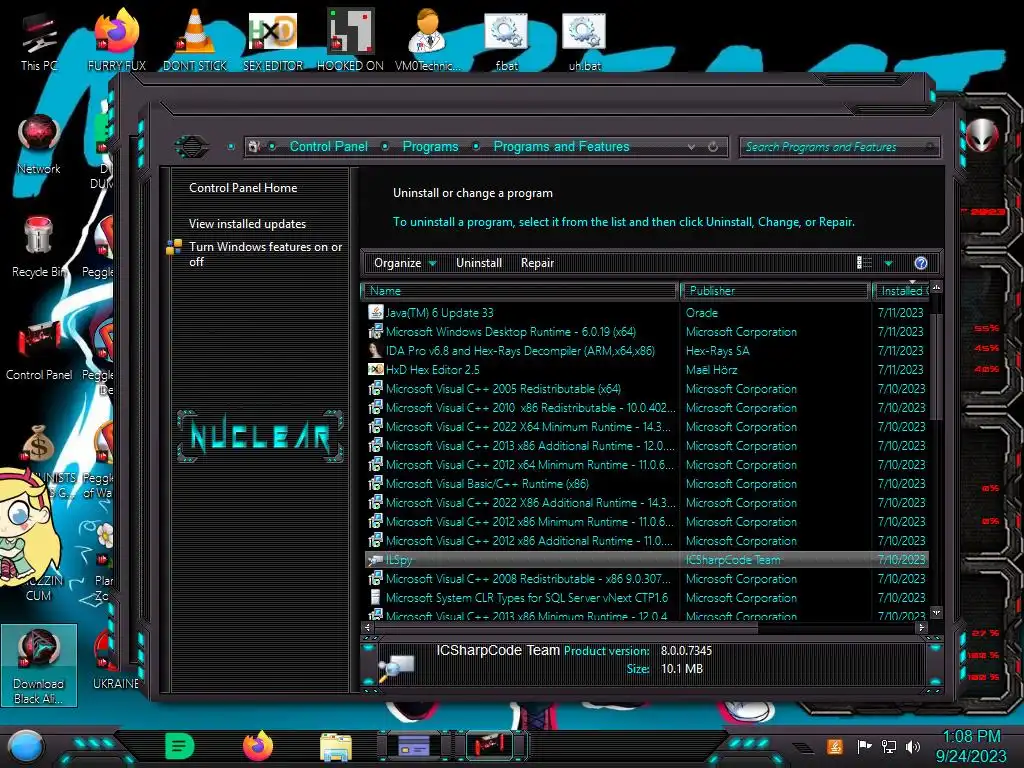Select Visual C++ 2008 Redistributable x86 row
The height and width of the screenshot is (768, 1024).
pos(647,579)
